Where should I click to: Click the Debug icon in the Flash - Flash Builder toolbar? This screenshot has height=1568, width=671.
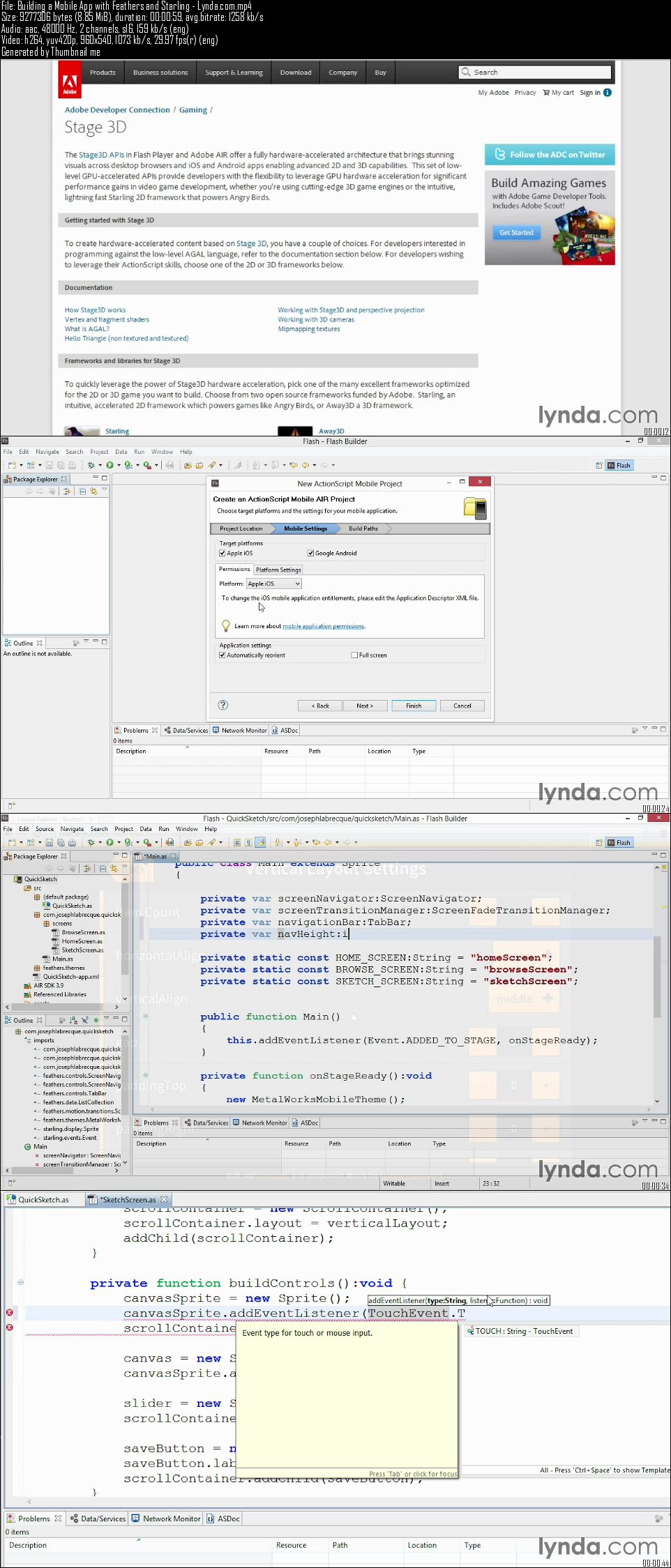pyautogui.click(x=91, y=465)
